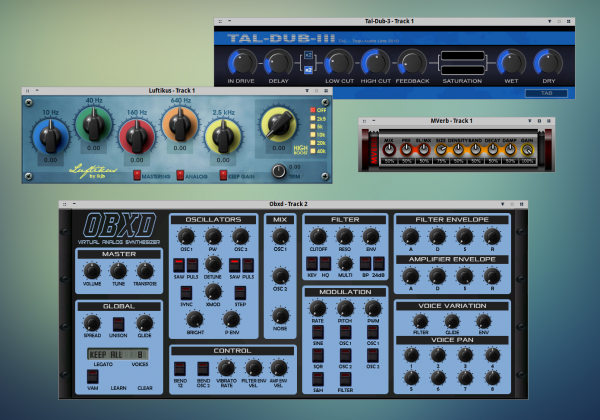600x420 pixels.
Task: Click the orange 640 Hz knob in Luftikus
Action: point(180,124)
